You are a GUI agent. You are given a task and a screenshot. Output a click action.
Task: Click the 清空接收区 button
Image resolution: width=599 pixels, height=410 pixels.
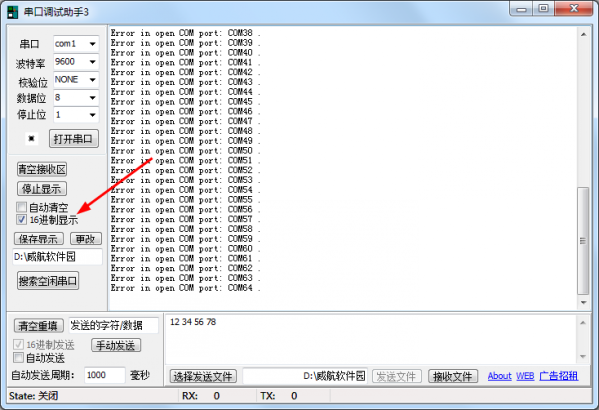(42, 169)
